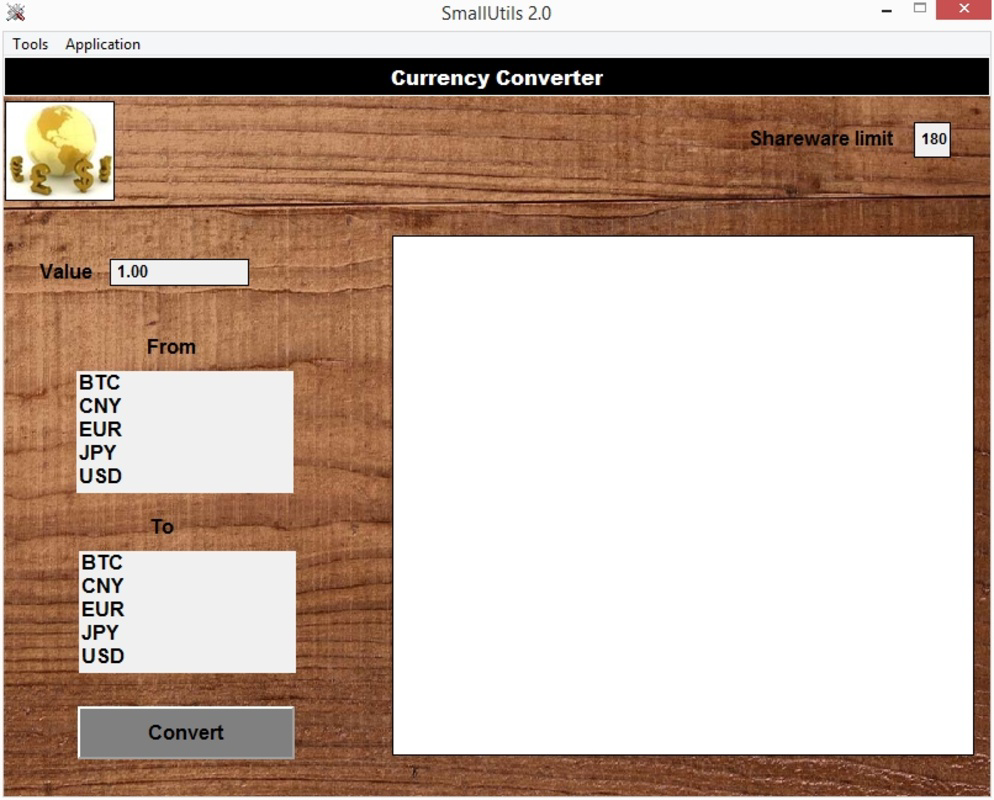Click the white results output area
Image resolution: width=994 pixels, height=800 pixels.
[x=683, y=496]
